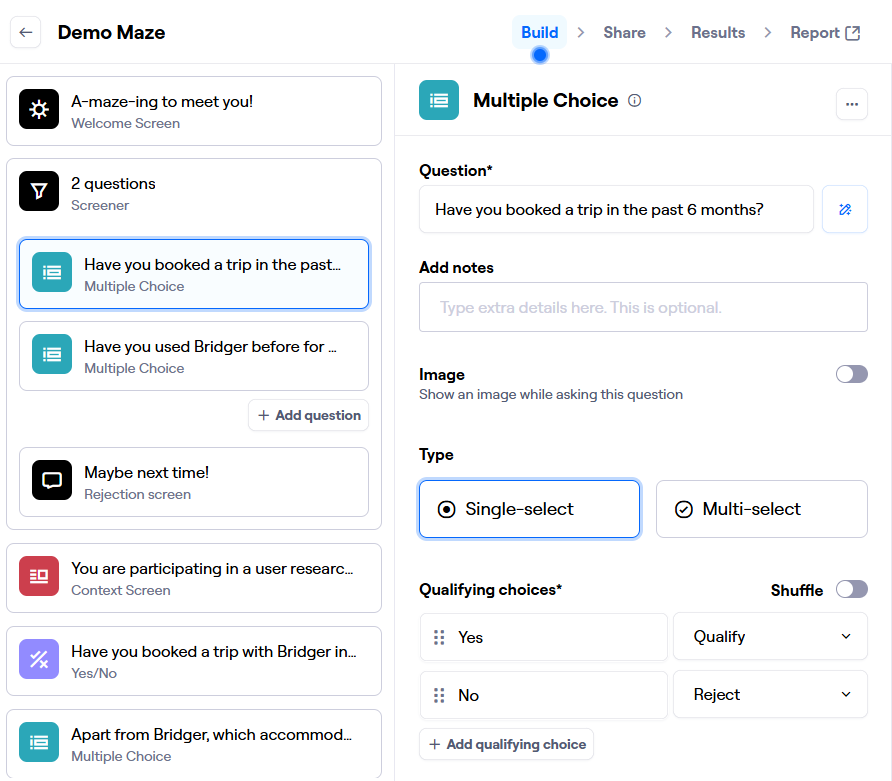Click the Welcome Screen sun icon
Viewport: 892px width, 781px height.
coord(39,111)
